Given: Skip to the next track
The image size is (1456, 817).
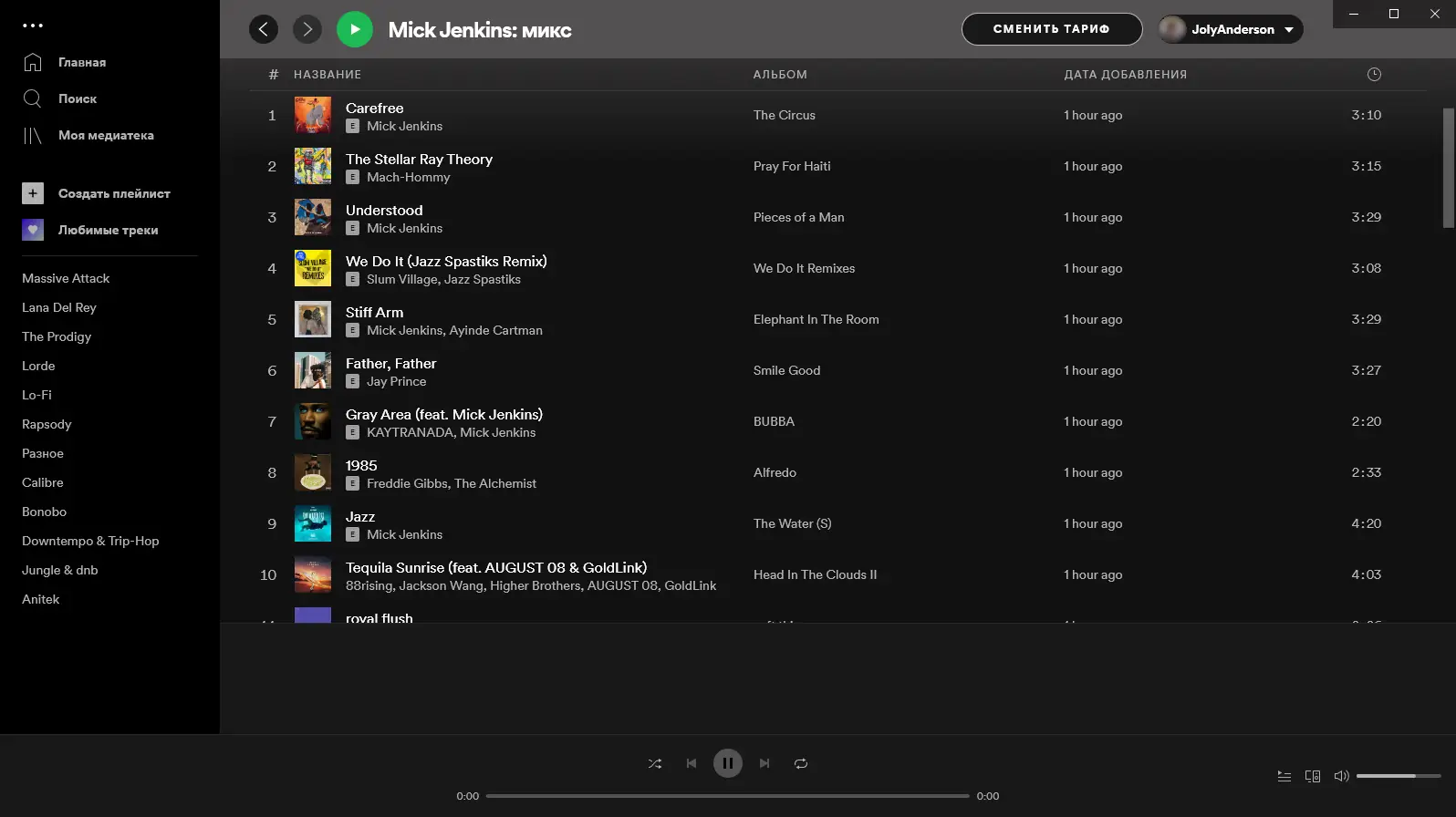Looking at the screenshot, I should (x=764, y=763).
